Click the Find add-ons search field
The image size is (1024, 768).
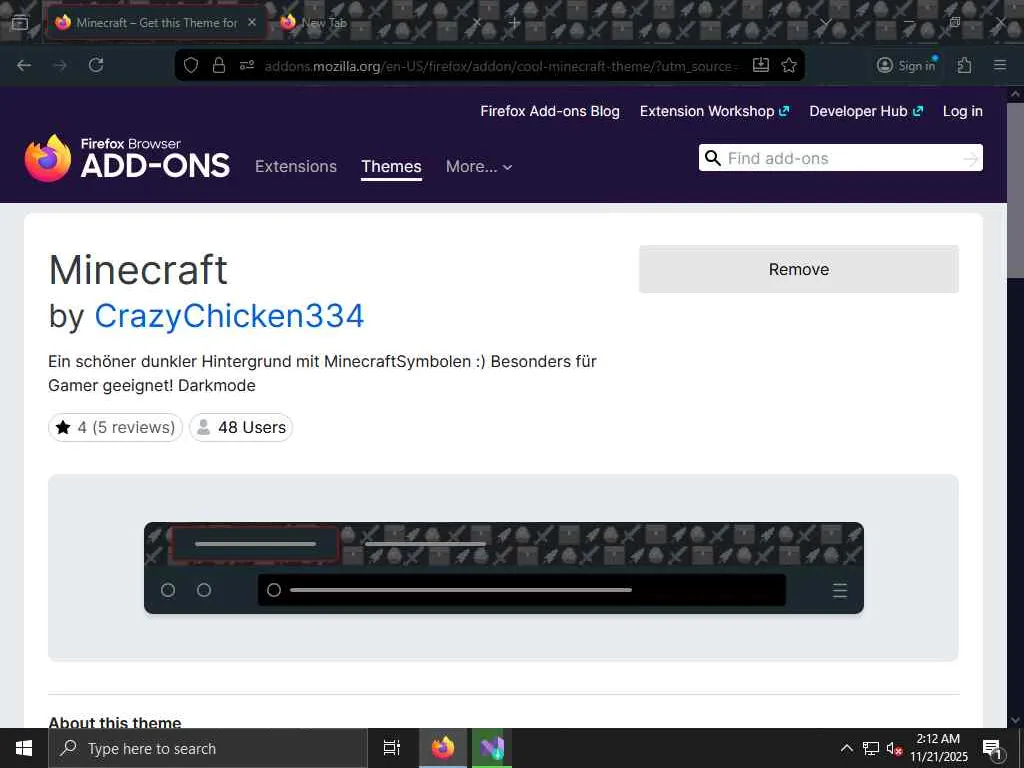[840, 158]
